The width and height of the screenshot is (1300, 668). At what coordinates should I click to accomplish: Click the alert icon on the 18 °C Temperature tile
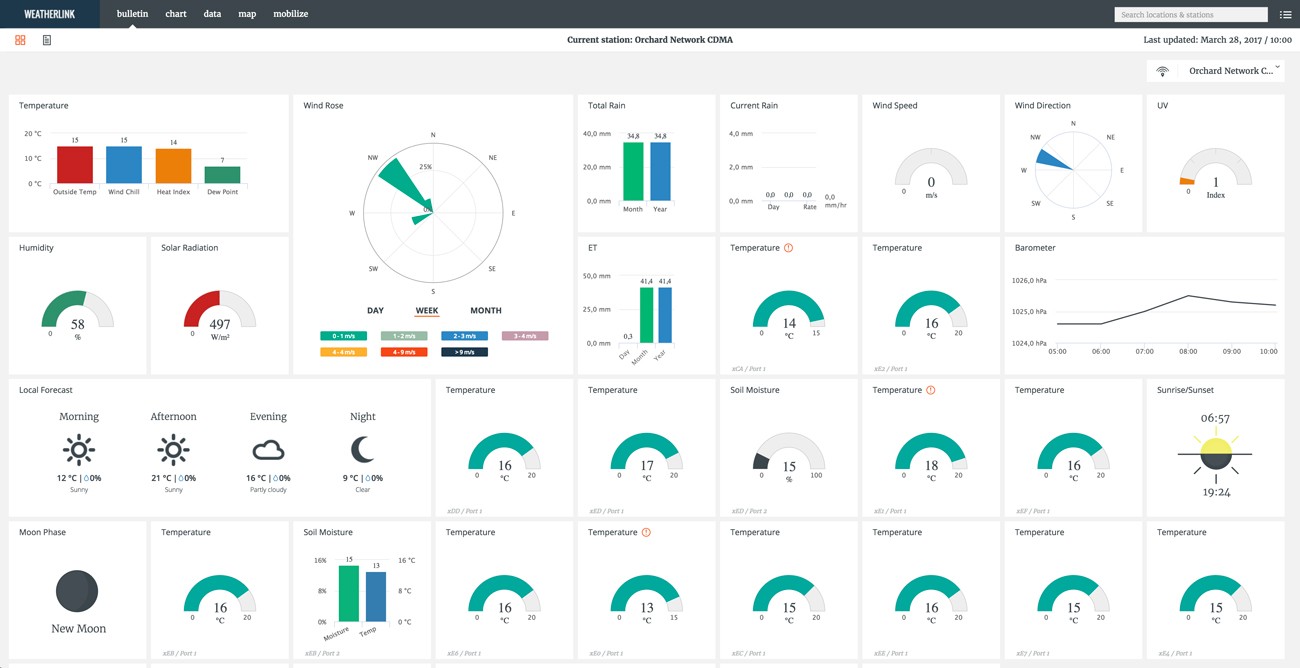pos(930,390)
